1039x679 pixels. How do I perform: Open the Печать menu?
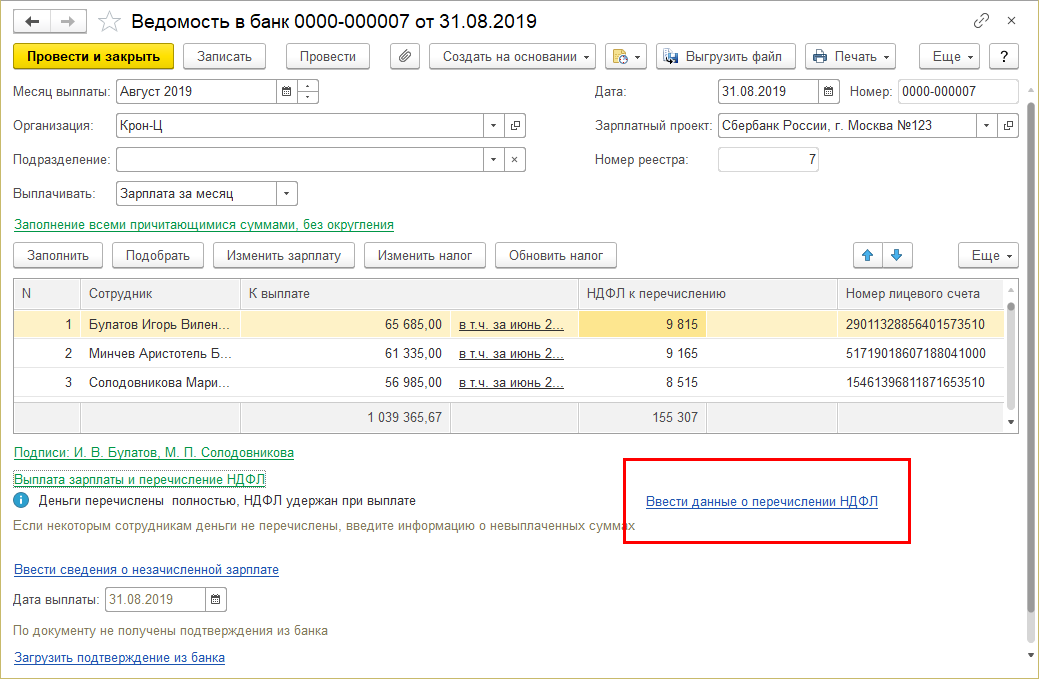(x=849, y=57)
